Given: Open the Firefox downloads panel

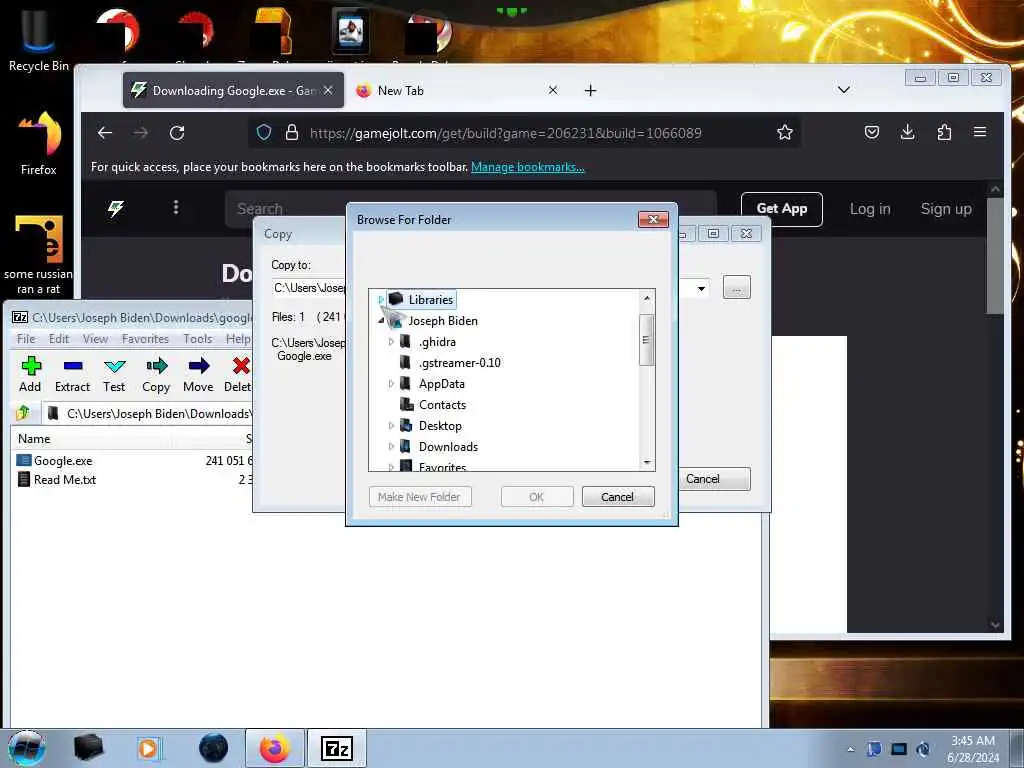Looking at the screenshot, I should (x=908, y=133).
